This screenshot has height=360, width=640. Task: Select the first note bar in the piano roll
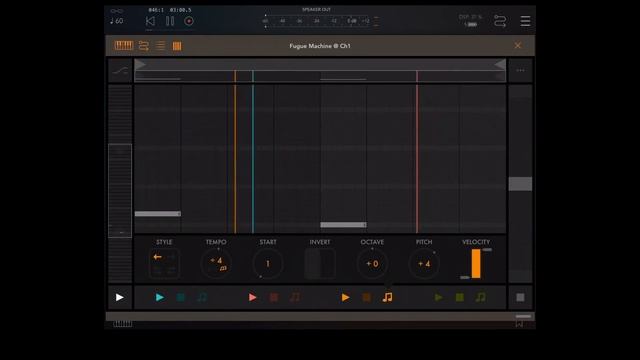[158, 214]
